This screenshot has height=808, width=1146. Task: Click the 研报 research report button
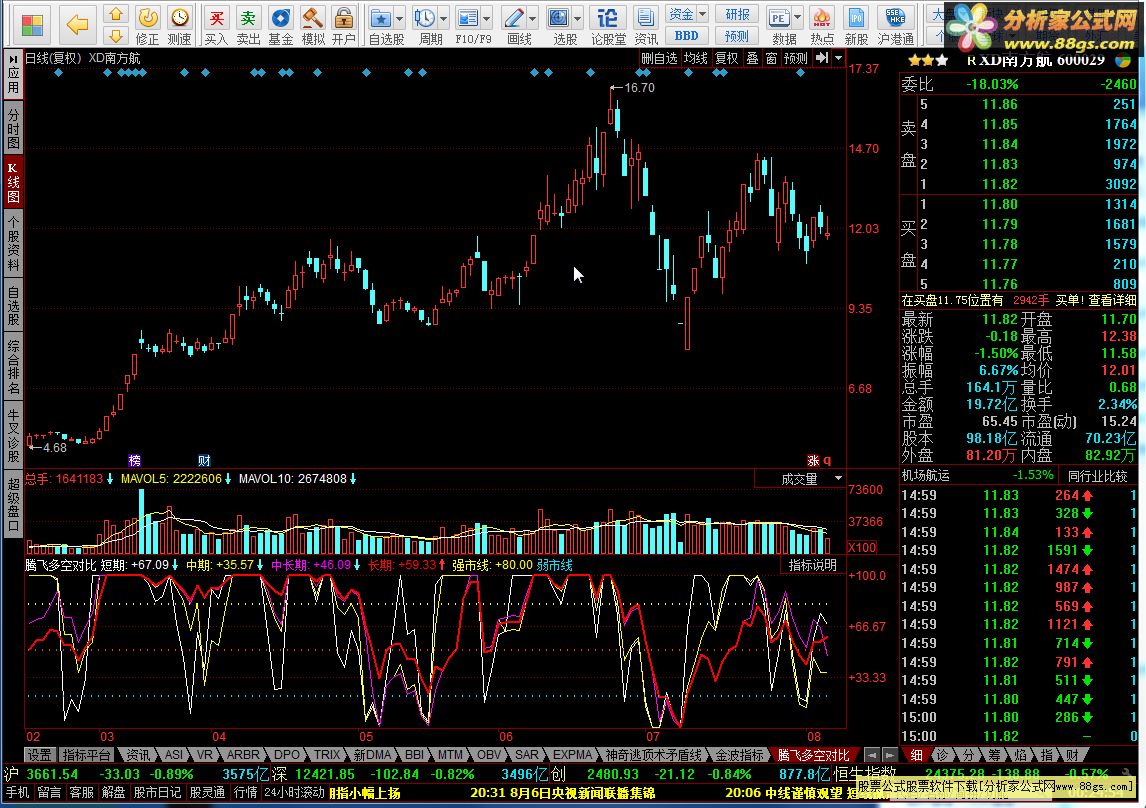tap(737, 14)
